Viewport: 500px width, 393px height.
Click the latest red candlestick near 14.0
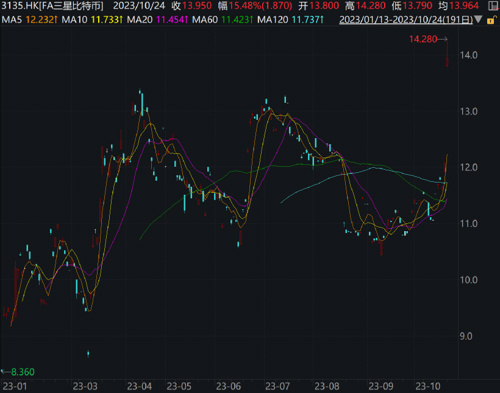447,53
